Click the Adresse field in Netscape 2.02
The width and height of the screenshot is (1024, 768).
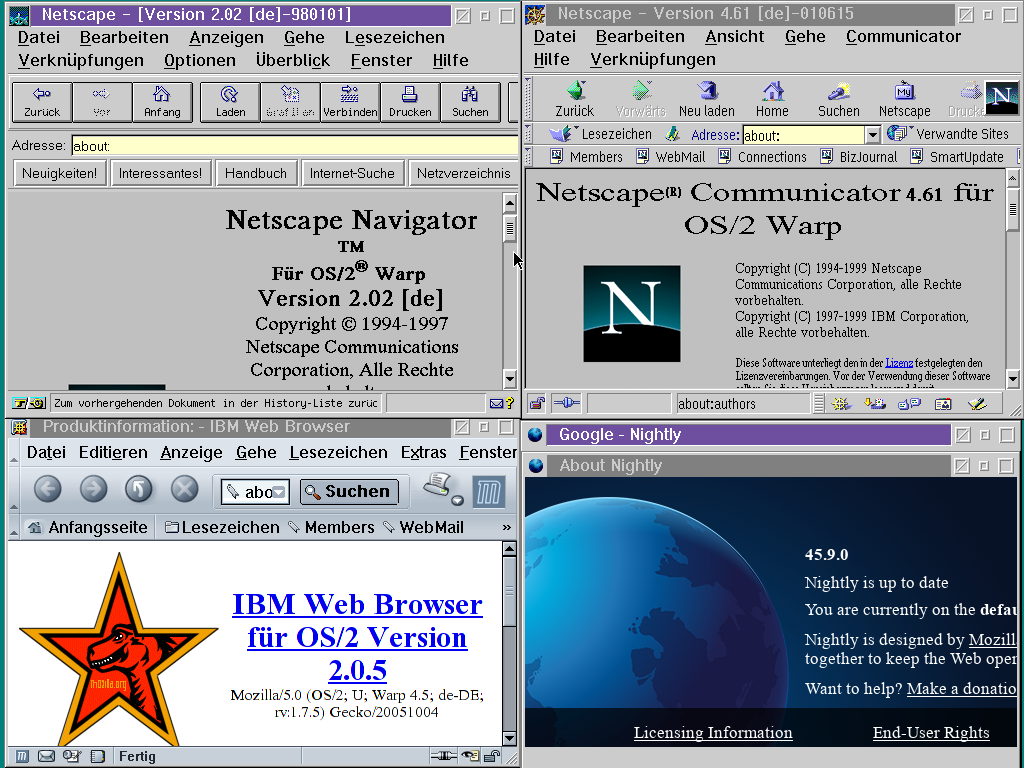click(295, 146)
